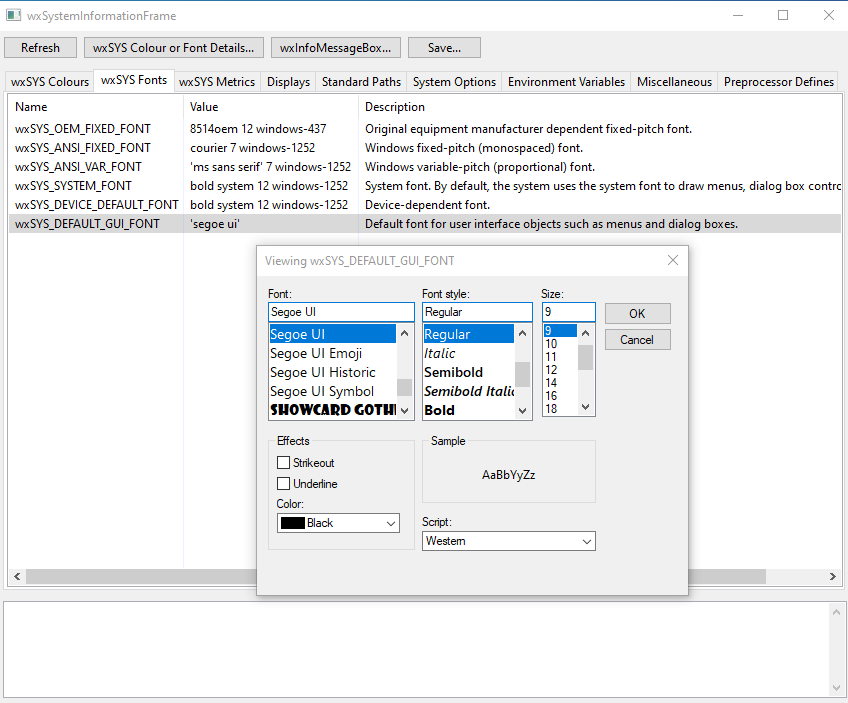Click horizontal scrollbar right arrow in fonts table
Image resolution: width=848 pixels, height=703 pixels.
tap(832, 576)
